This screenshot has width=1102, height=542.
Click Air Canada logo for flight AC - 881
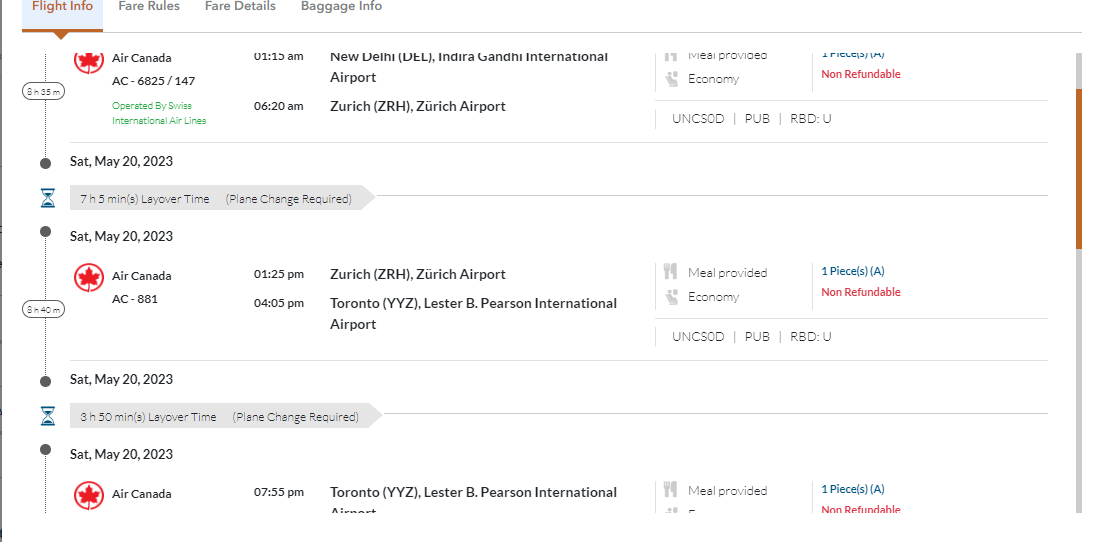(89, 277)
